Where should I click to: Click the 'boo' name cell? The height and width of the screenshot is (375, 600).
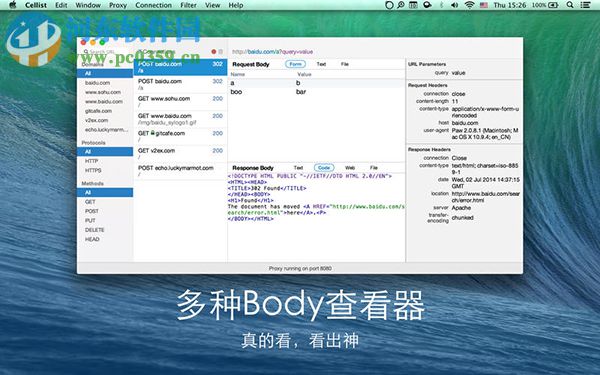(x=236, y=92)
